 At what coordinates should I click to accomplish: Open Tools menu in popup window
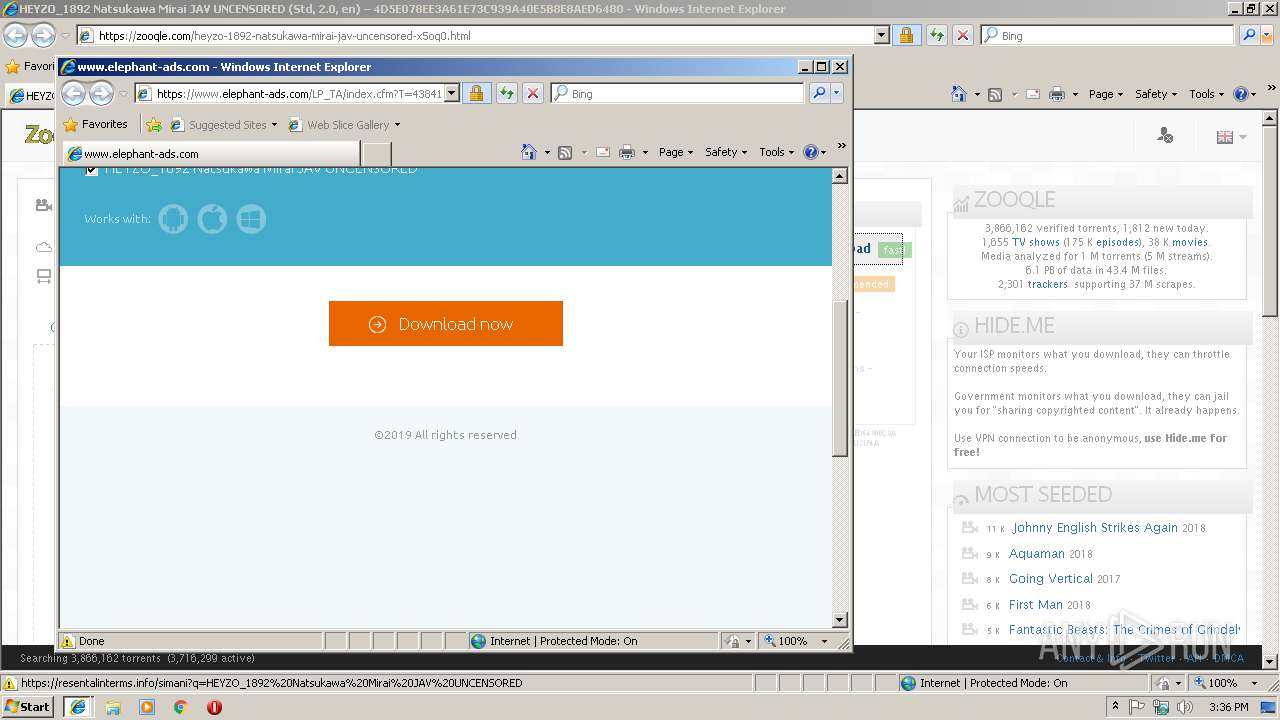point(776,152)
